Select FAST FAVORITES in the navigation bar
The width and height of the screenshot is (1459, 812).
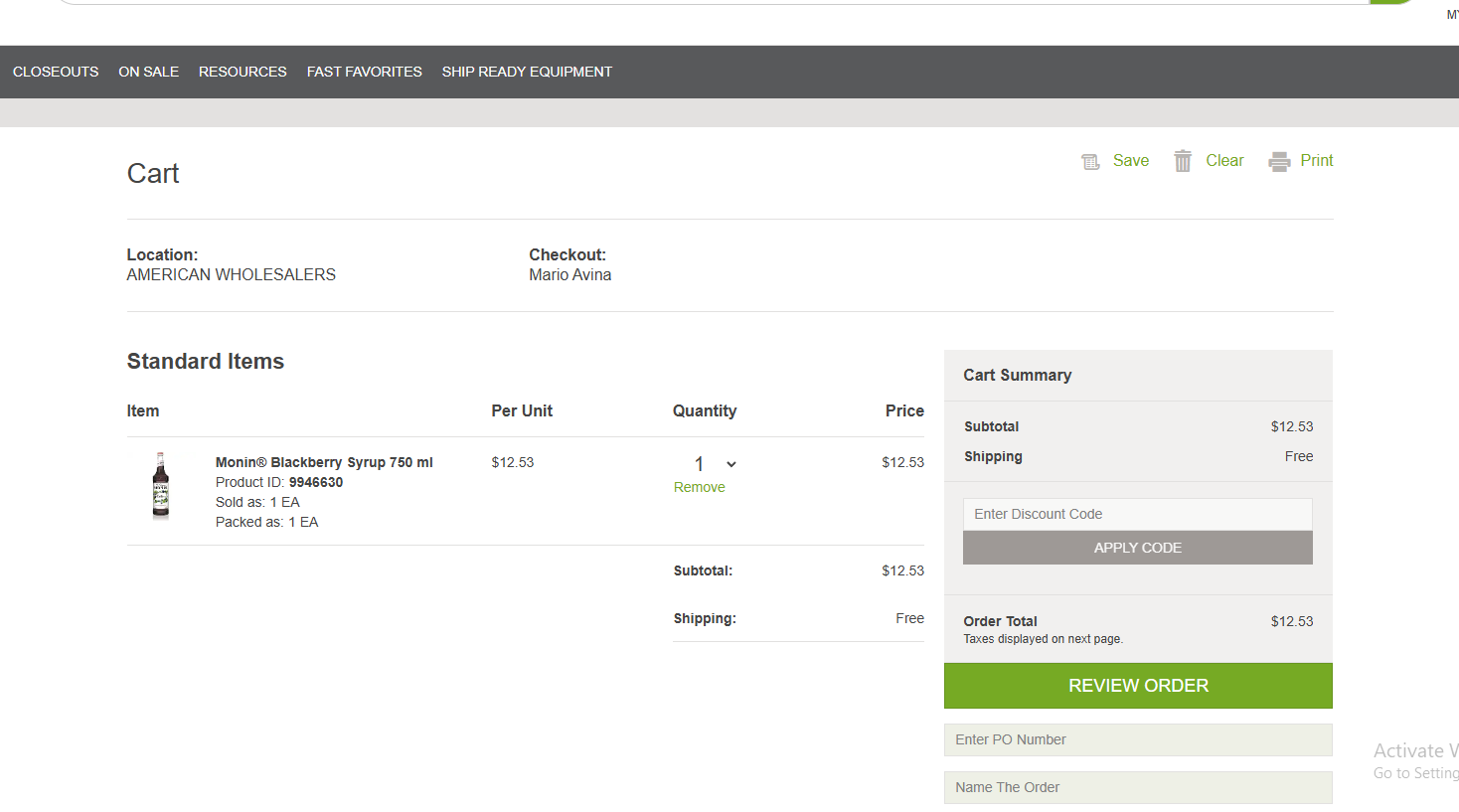[x=365, y=72]
